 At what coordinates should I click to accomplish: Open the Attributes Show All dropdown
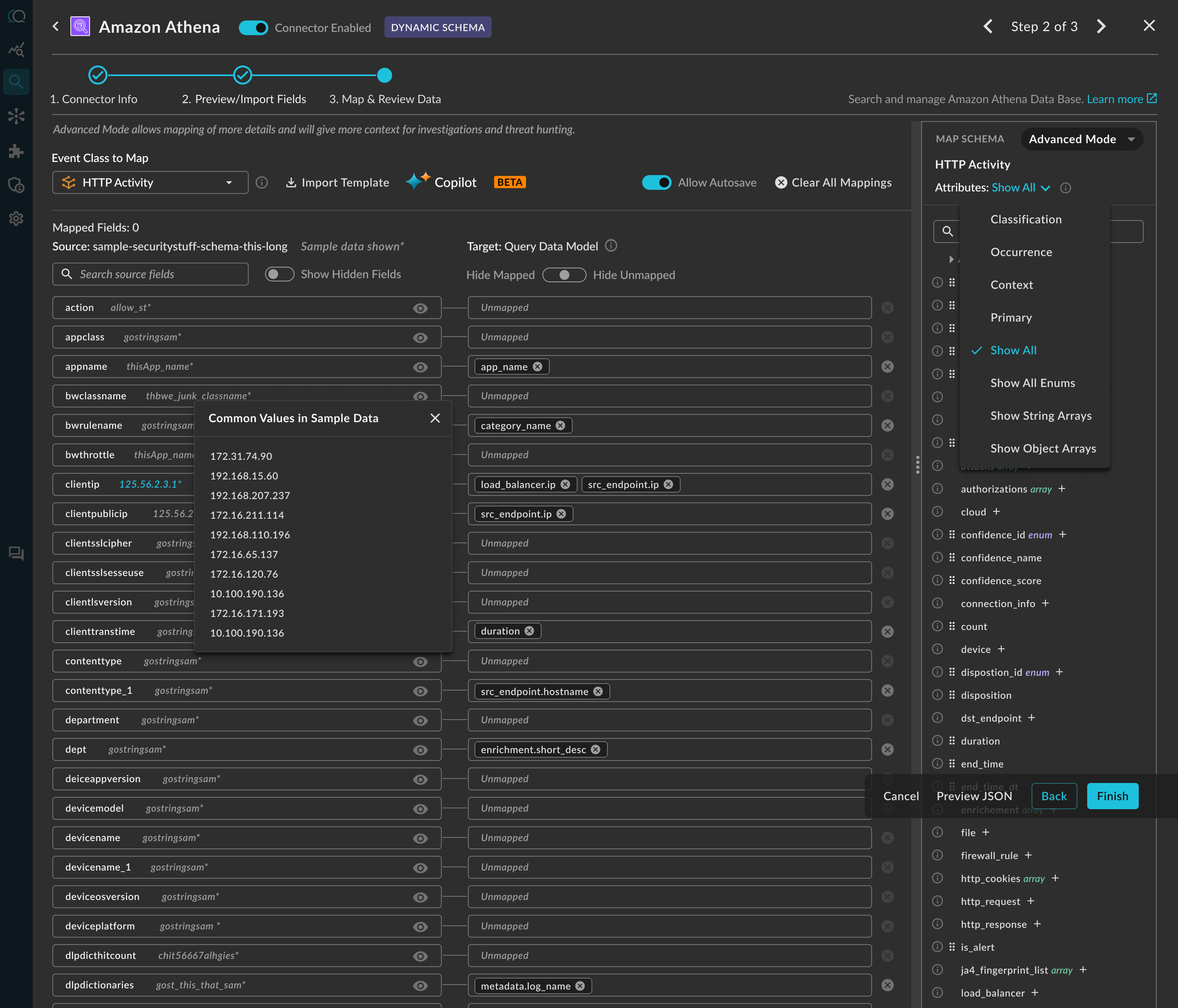click(x=1021, y=188)
